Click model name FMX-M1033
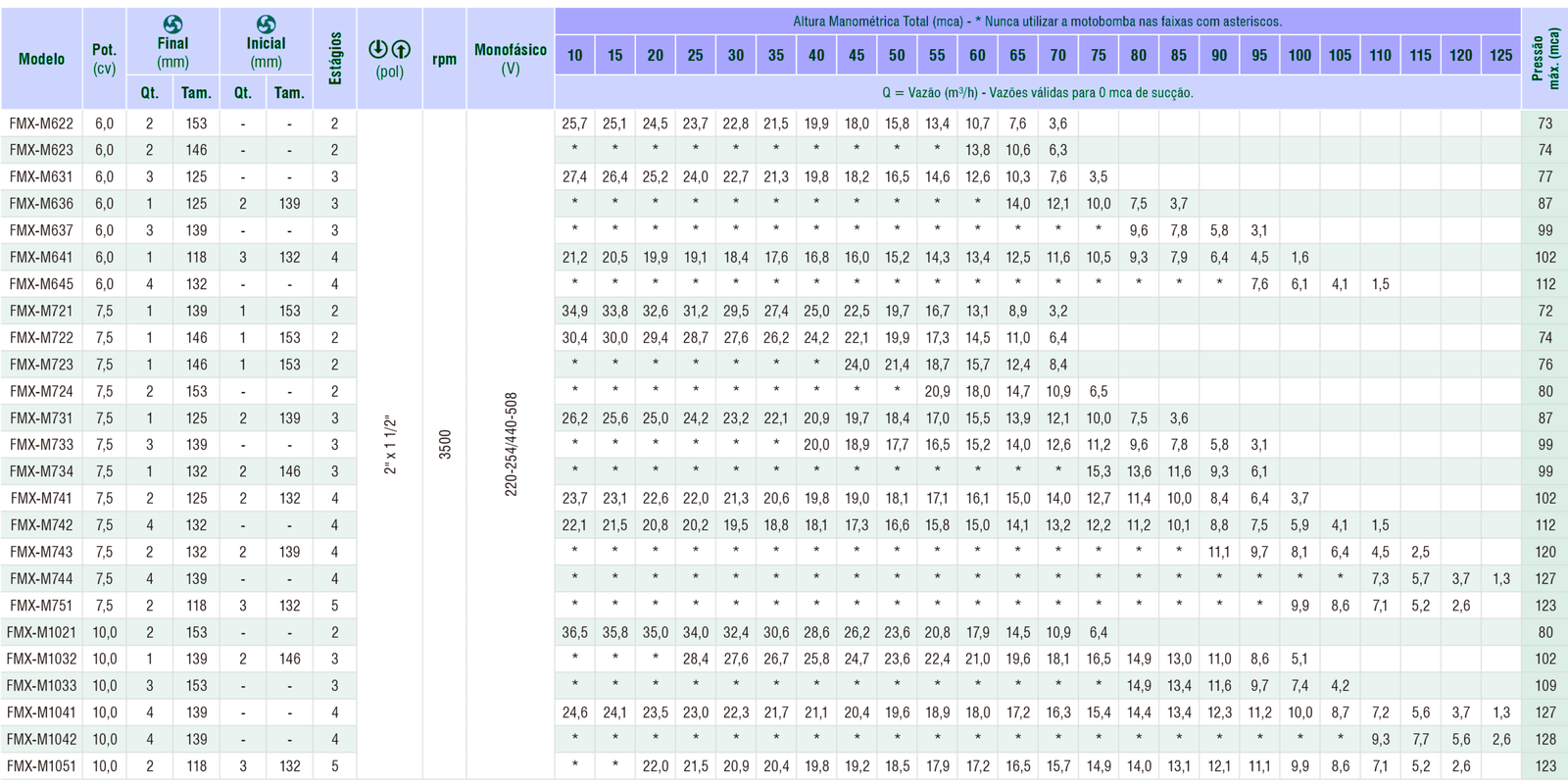The height and width of the screenshot is (783, 1568). [41, 686]
